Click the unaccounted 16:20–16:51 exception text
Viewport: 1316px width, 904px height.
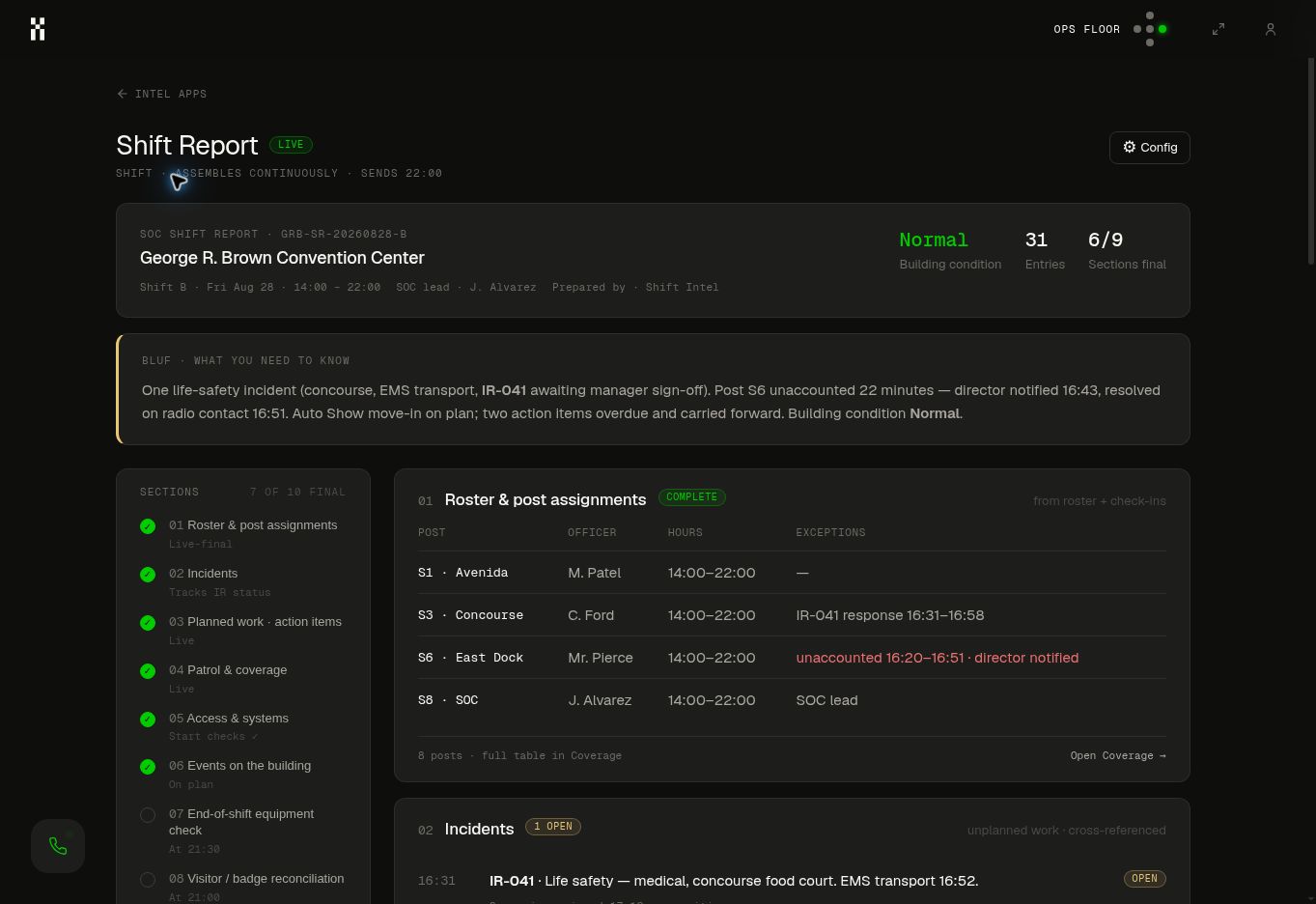pyautogui.click(x=937, y=658)
